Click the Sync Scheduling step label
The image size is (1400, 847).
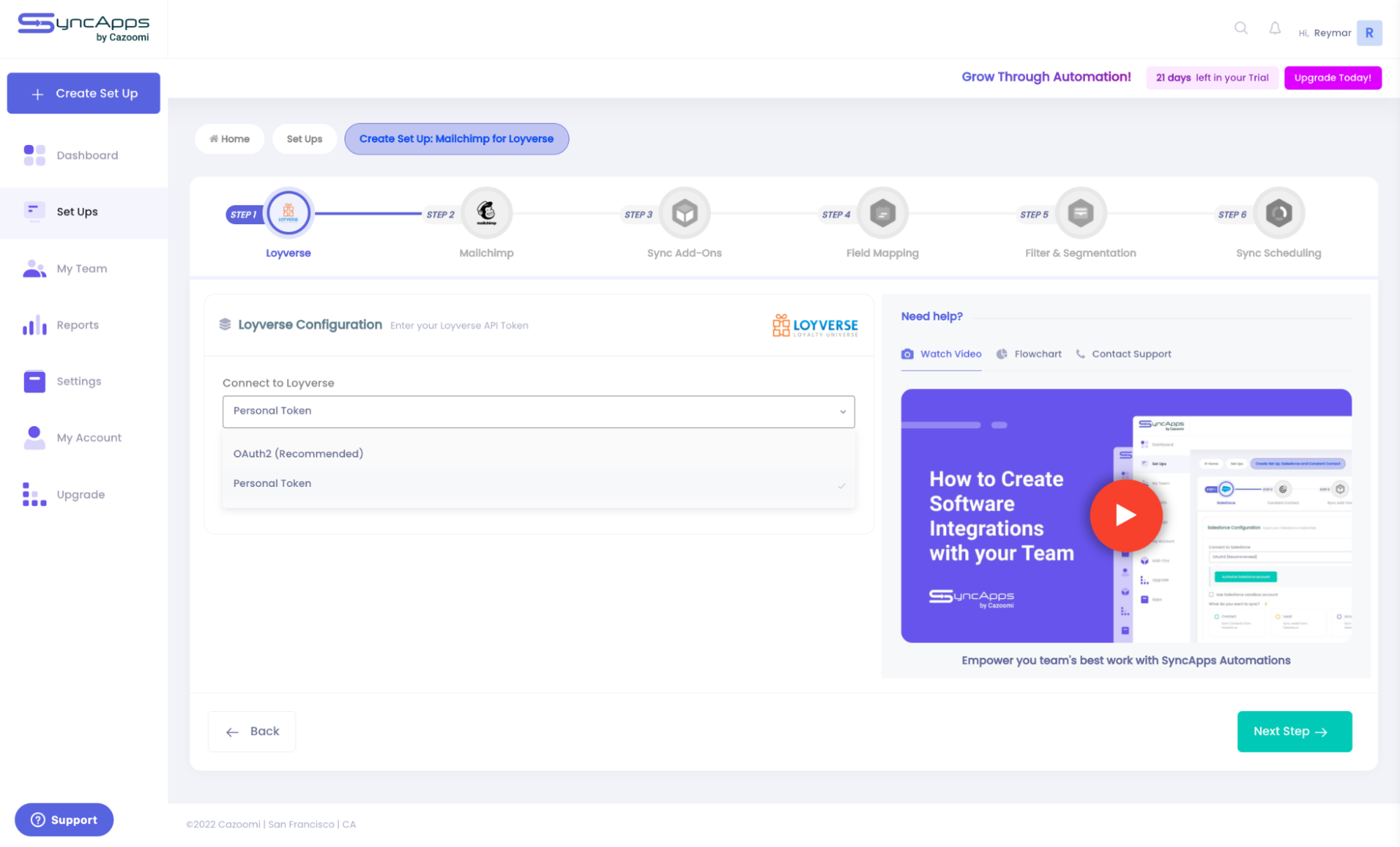[x=1278, y=253]
